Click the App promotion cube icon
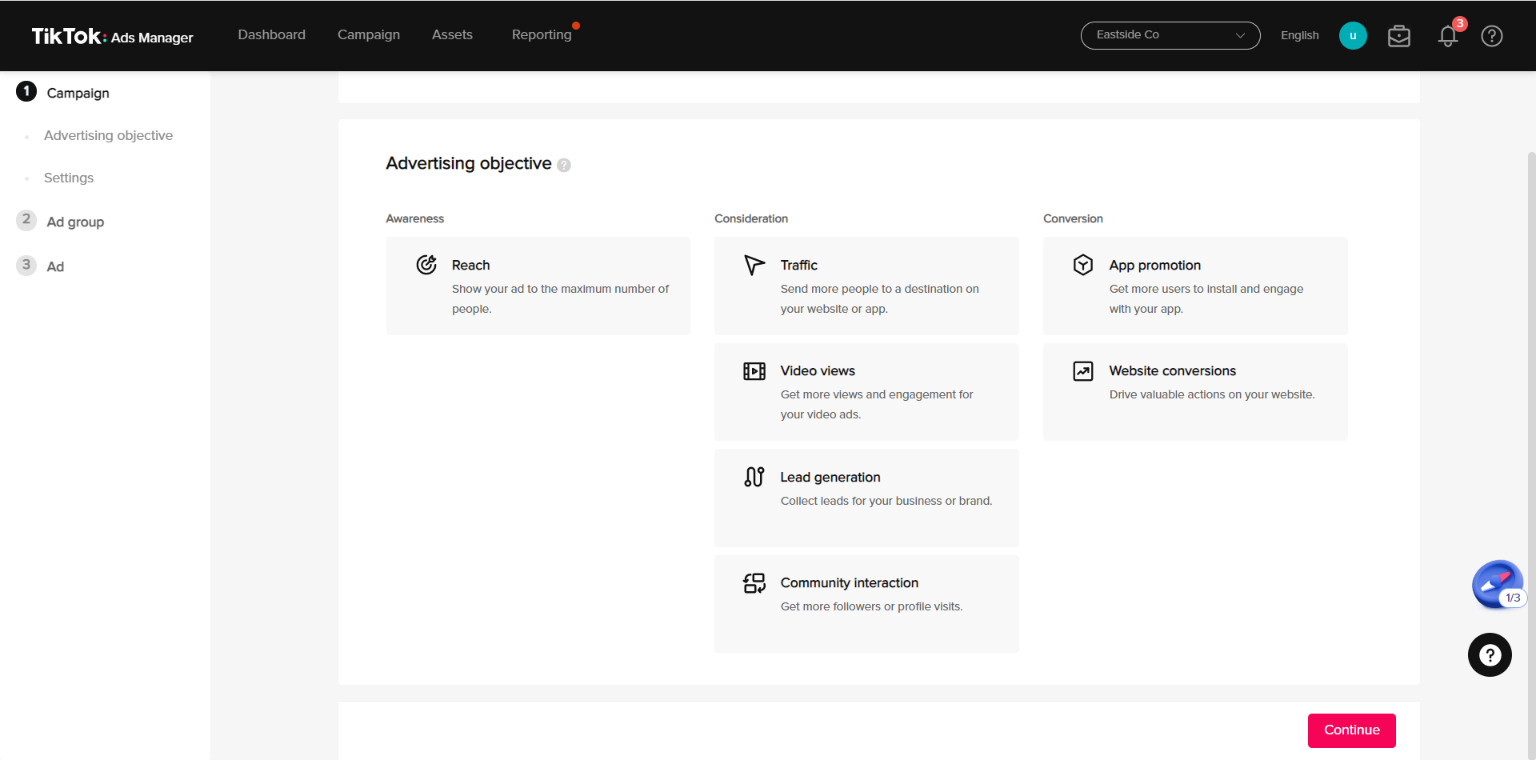1536x760 pixels. (1083, 265)
